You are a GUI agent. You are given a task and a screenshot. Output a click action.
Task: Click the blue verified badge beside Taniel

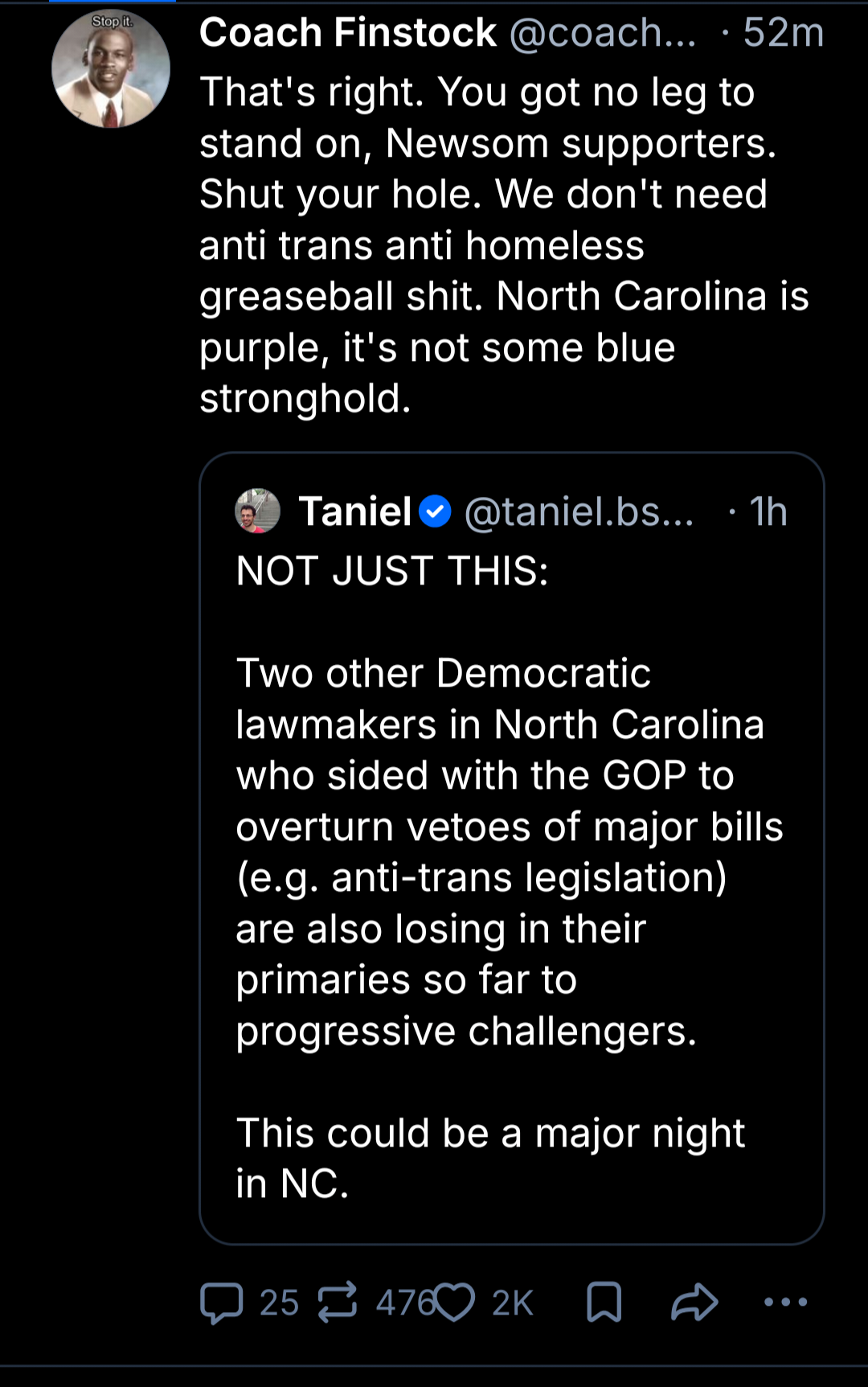coord(436,511)
